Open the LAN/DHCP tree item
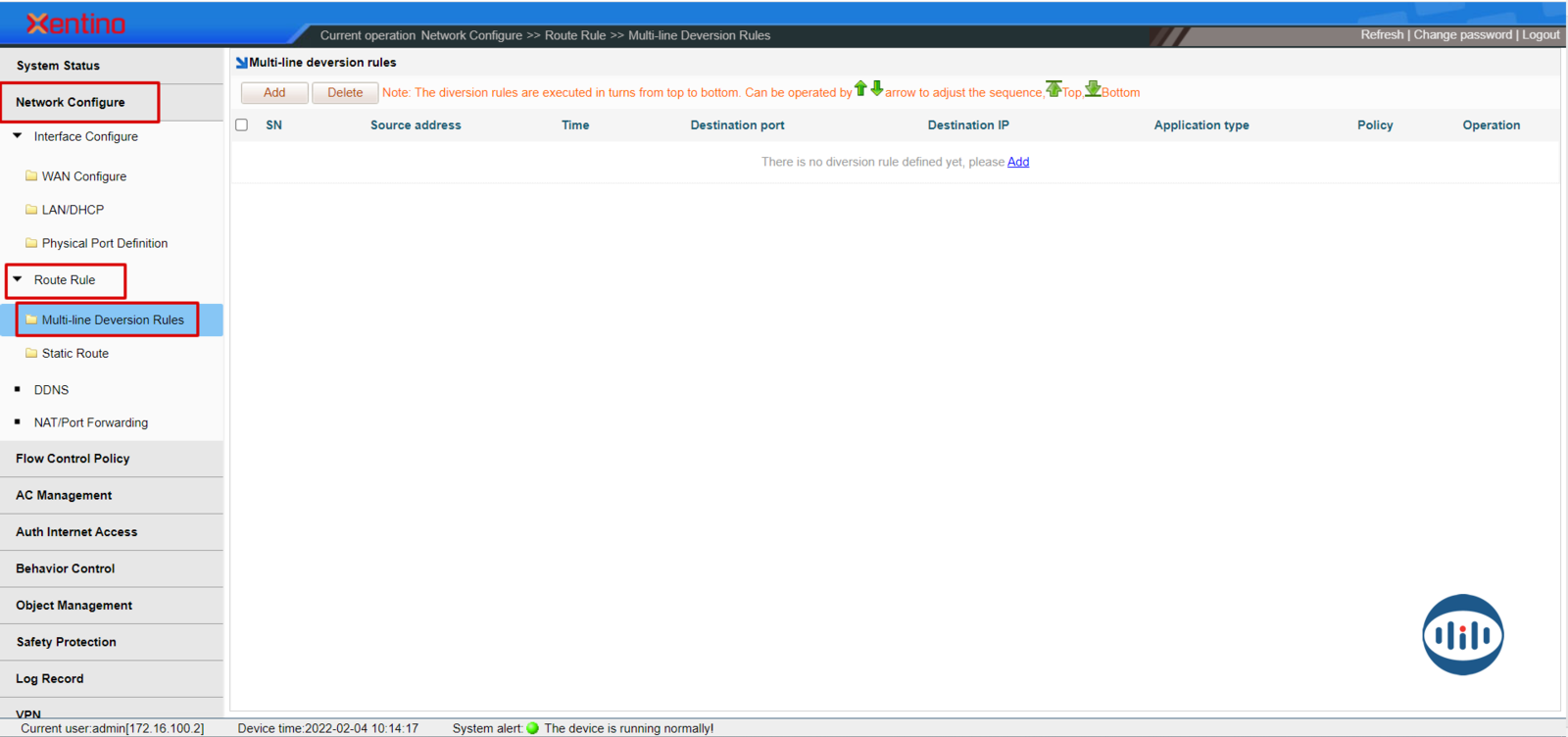This screenshot has height=737, width=1568. point(73,210)
